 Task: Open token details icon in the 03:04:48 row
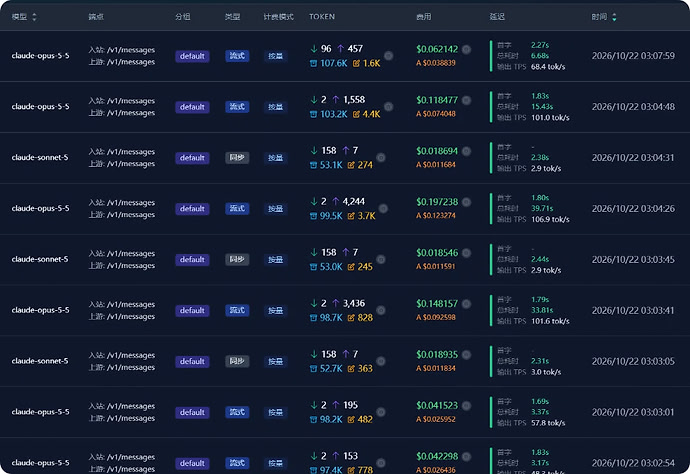[x=389, y=107]
